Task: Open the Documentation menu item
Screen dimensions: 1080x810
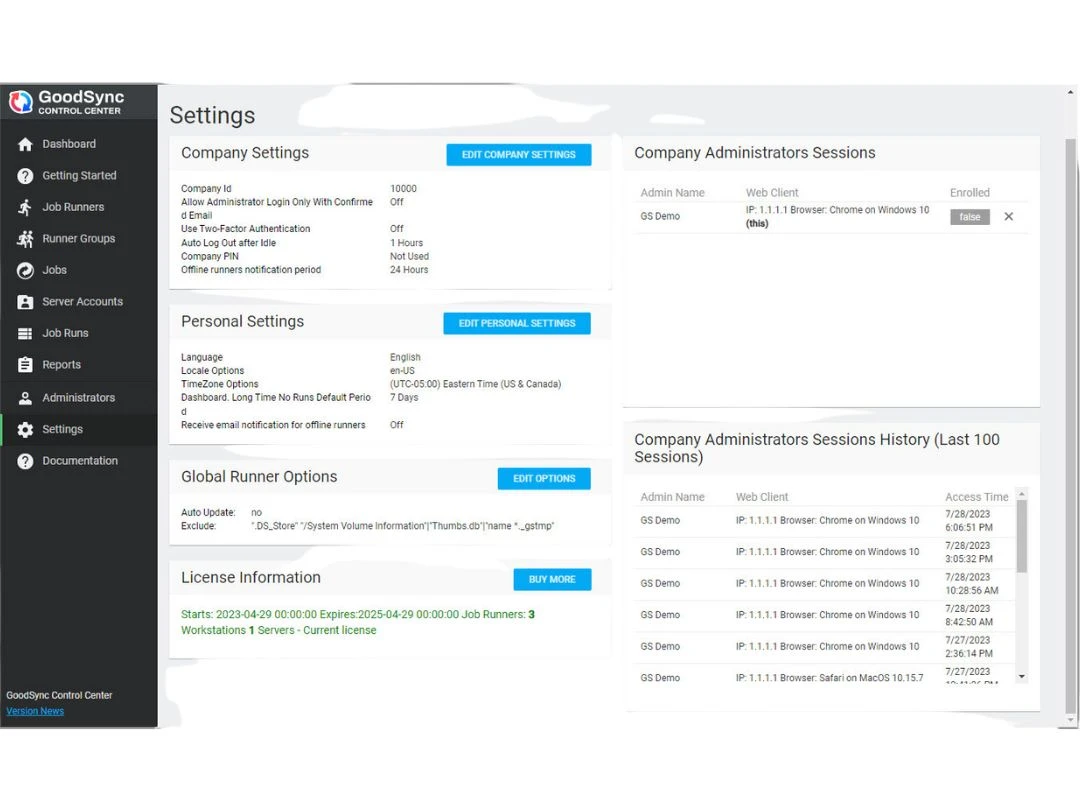Action: 79,461
